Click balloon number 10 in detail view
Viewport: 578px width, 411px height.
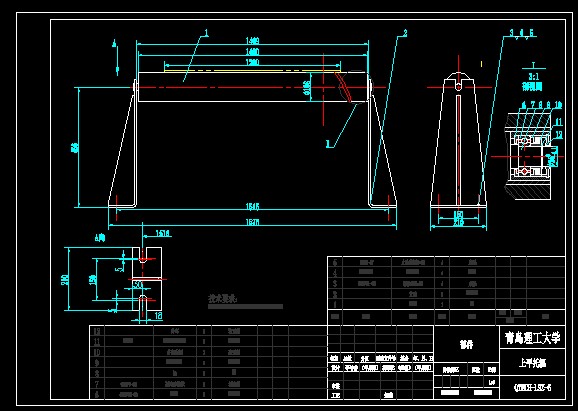tap(558, 105)
